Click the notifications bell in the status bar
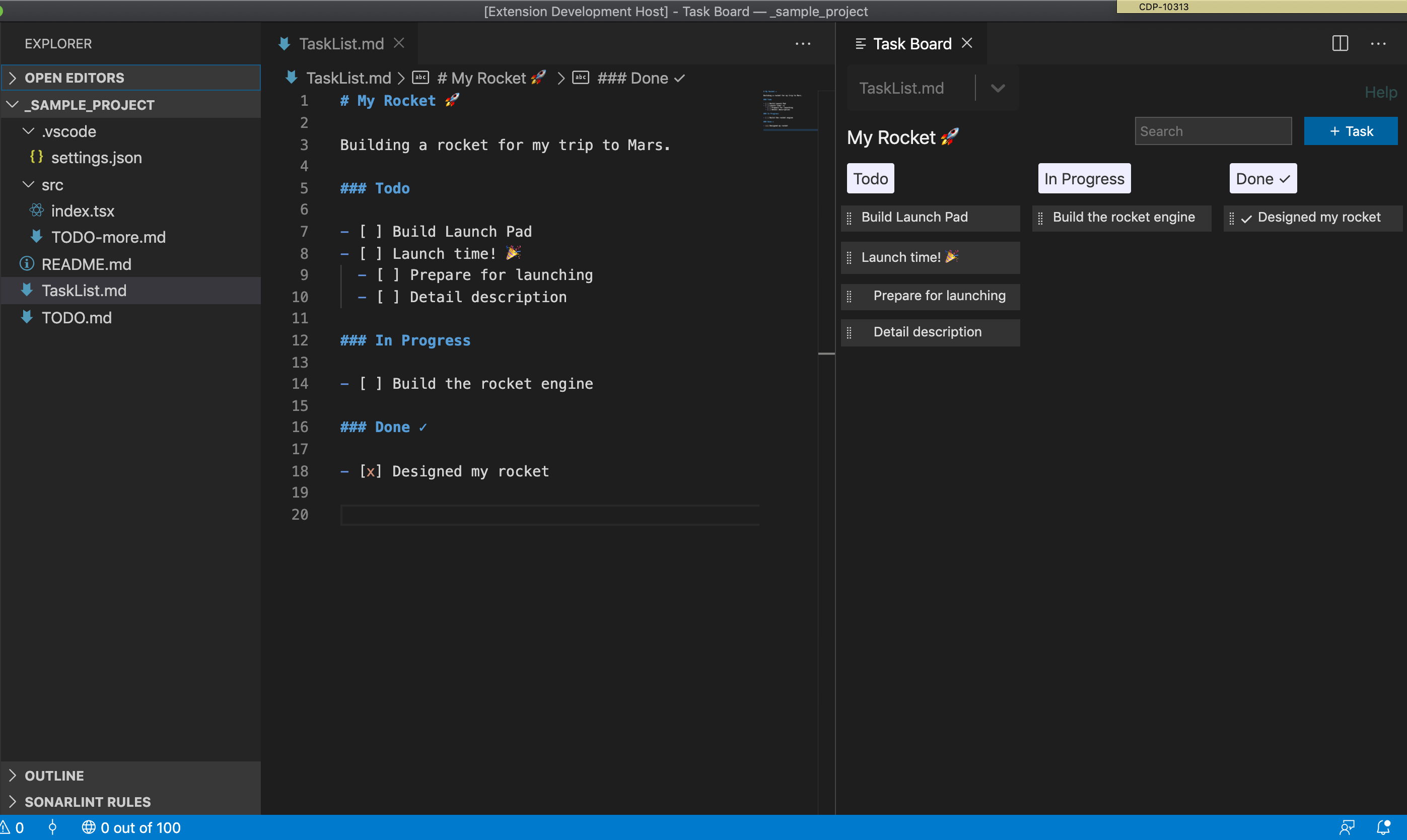This screenshot has height=840, width=1407. (x=1383, y=827)
